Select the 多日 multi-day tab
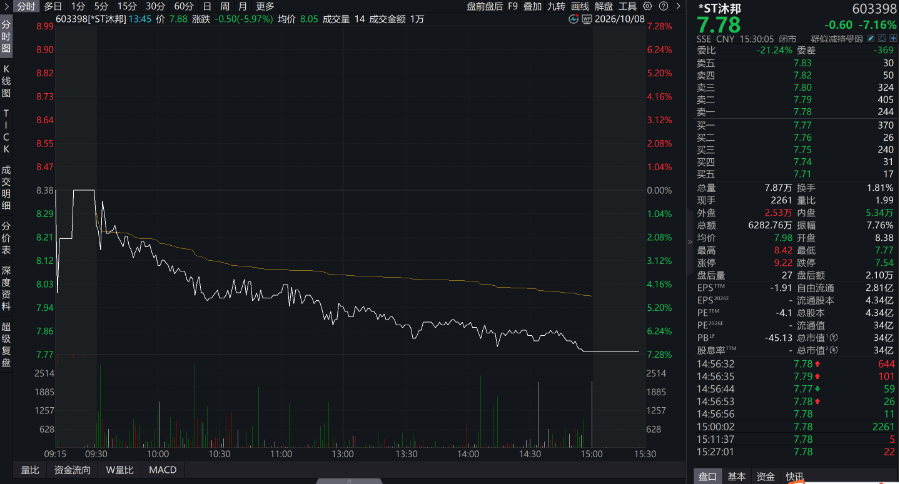Image resolution: width=899 pixels, height=484 pixels. pos(53,6)
